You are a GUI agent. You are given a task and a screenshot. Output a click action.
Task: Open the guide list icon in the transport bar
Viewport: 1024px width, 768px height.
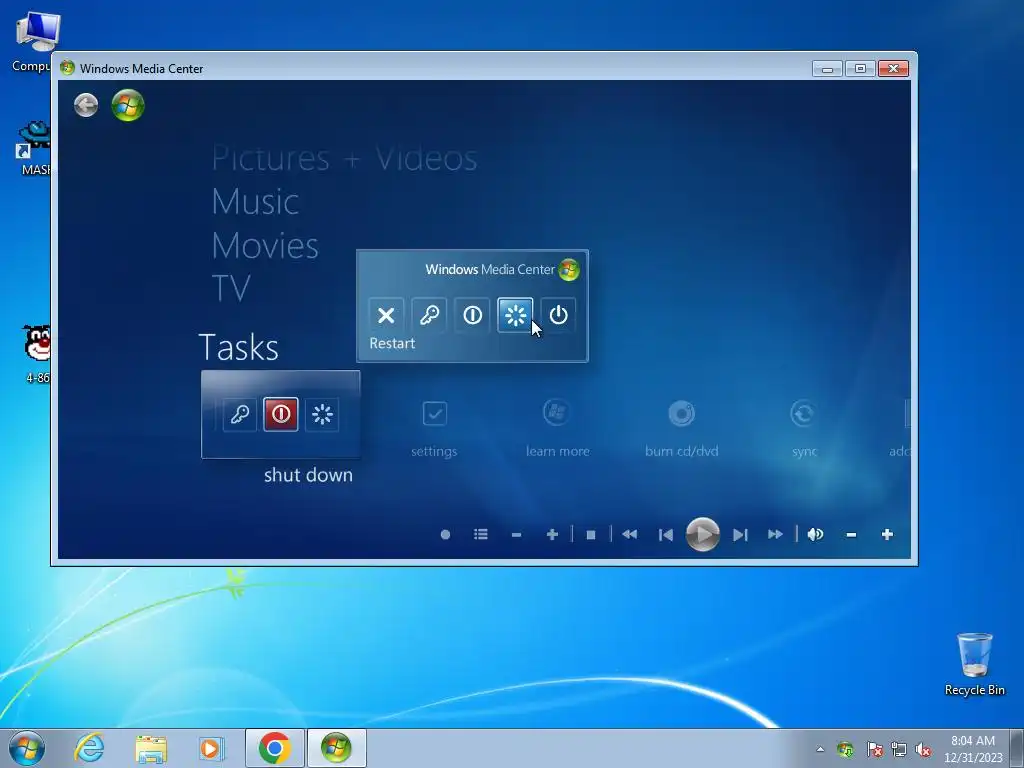(x=481, y=535)
